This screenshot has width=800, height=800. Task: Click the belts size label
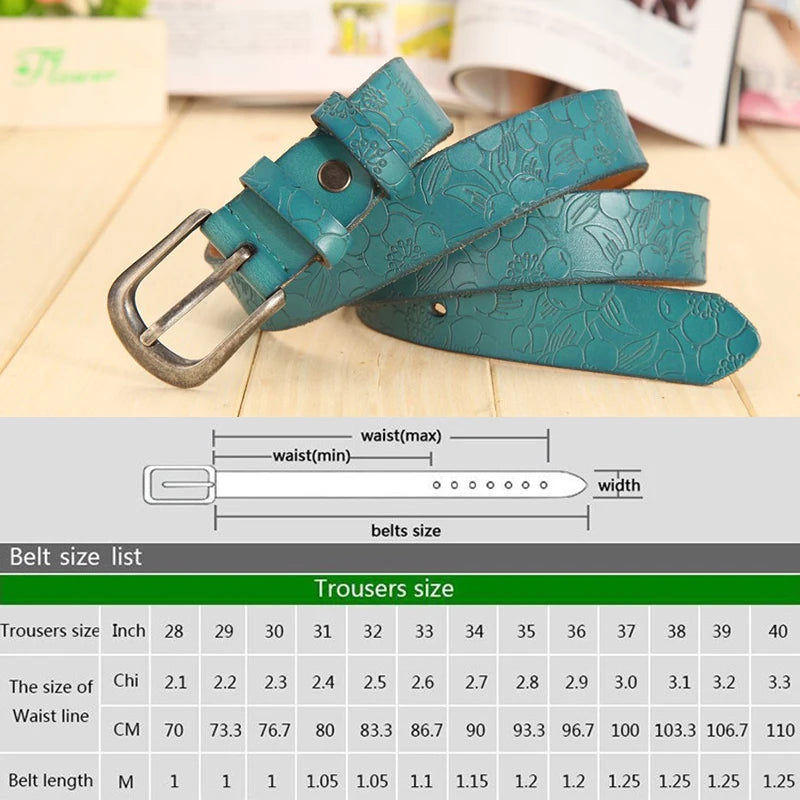pos(406,531)
